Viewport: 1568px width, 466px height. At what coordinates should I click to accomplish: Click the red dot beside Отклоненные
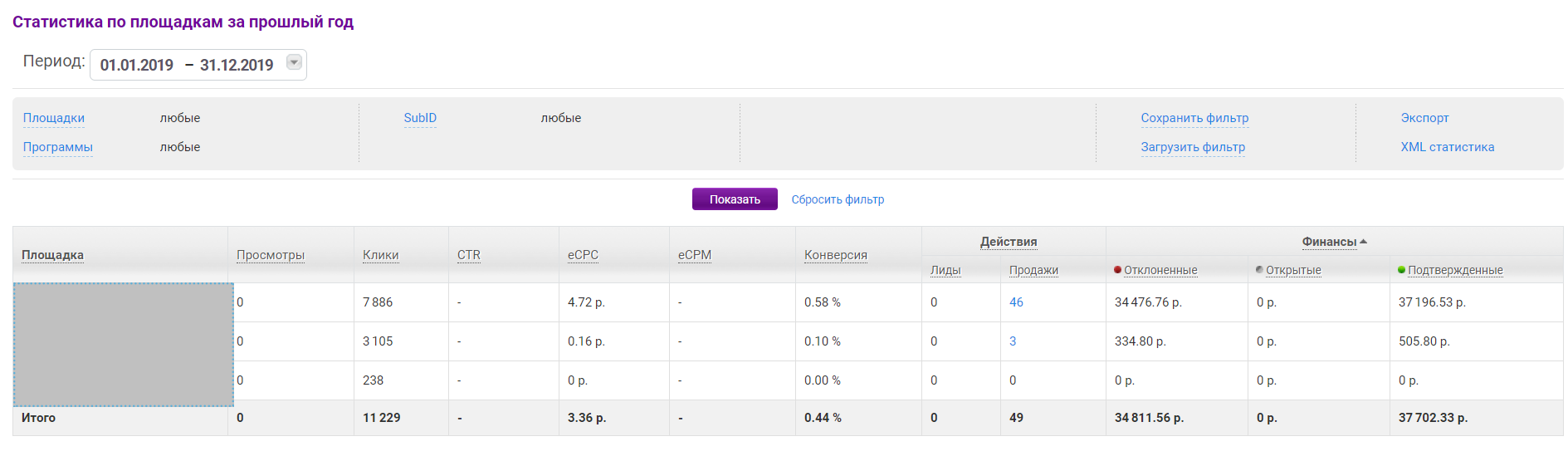pos(1118,270)
